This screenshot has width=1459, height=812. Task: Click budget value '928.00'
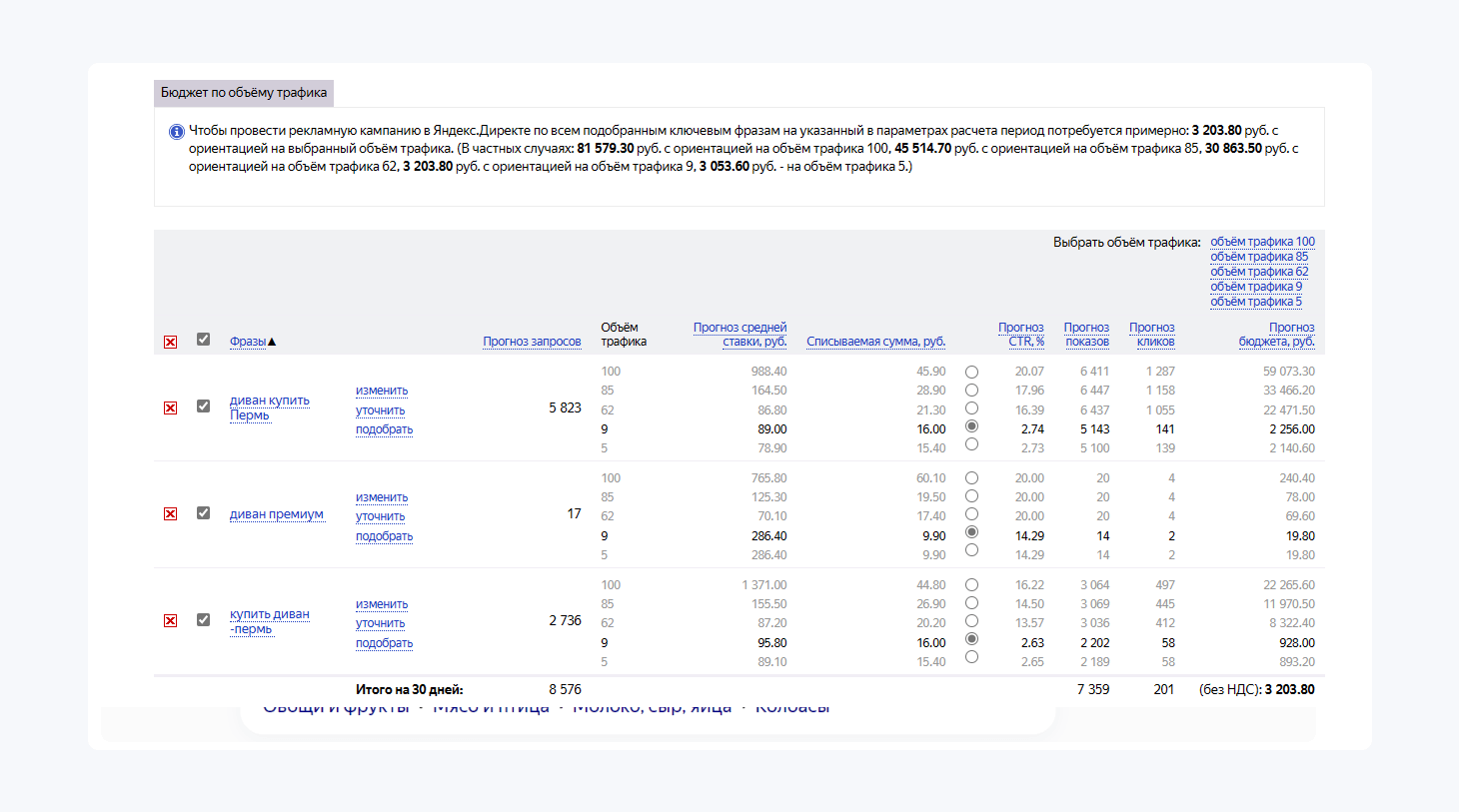[x=1297, y=643]
